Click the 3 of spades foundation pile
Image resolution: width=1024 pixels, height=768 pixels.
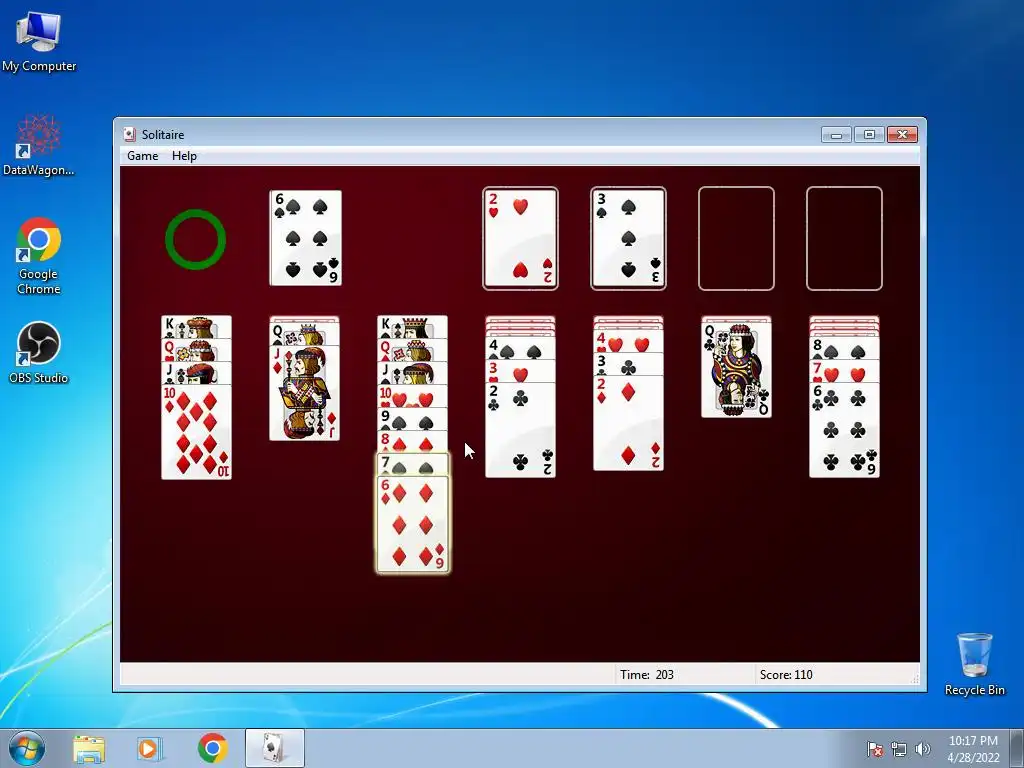pyautogui.click(x=628, y=238)
